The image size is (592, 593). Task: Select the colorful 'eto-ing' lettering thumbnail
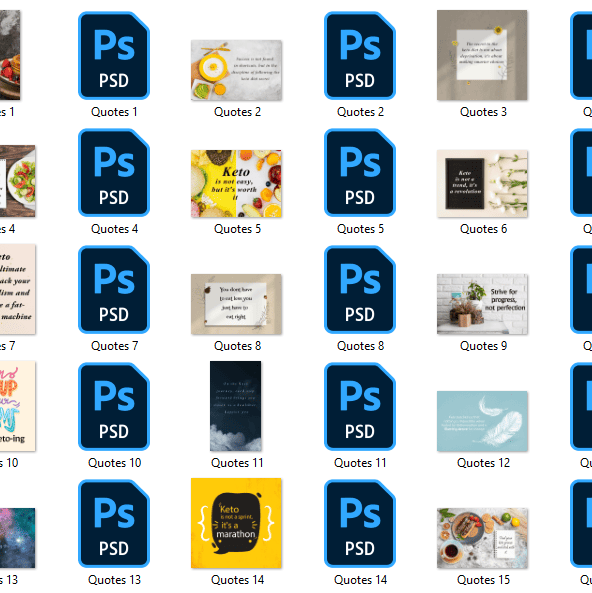17,406
